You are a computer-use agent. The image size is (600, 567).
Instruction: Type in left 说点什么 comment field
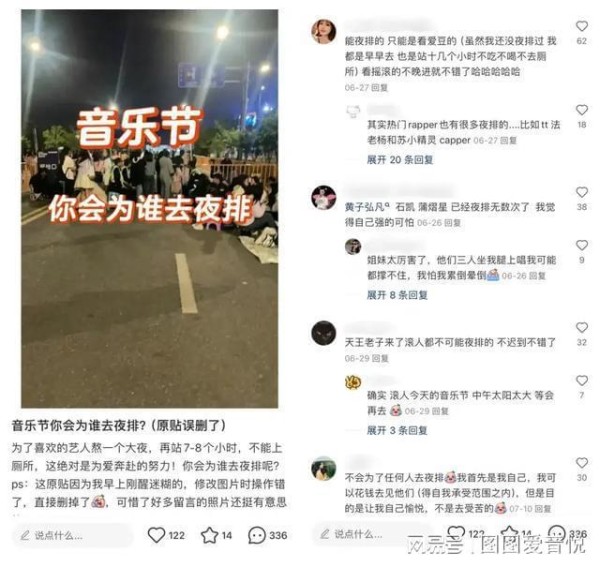pyautogui.click(x=73, y=535)
